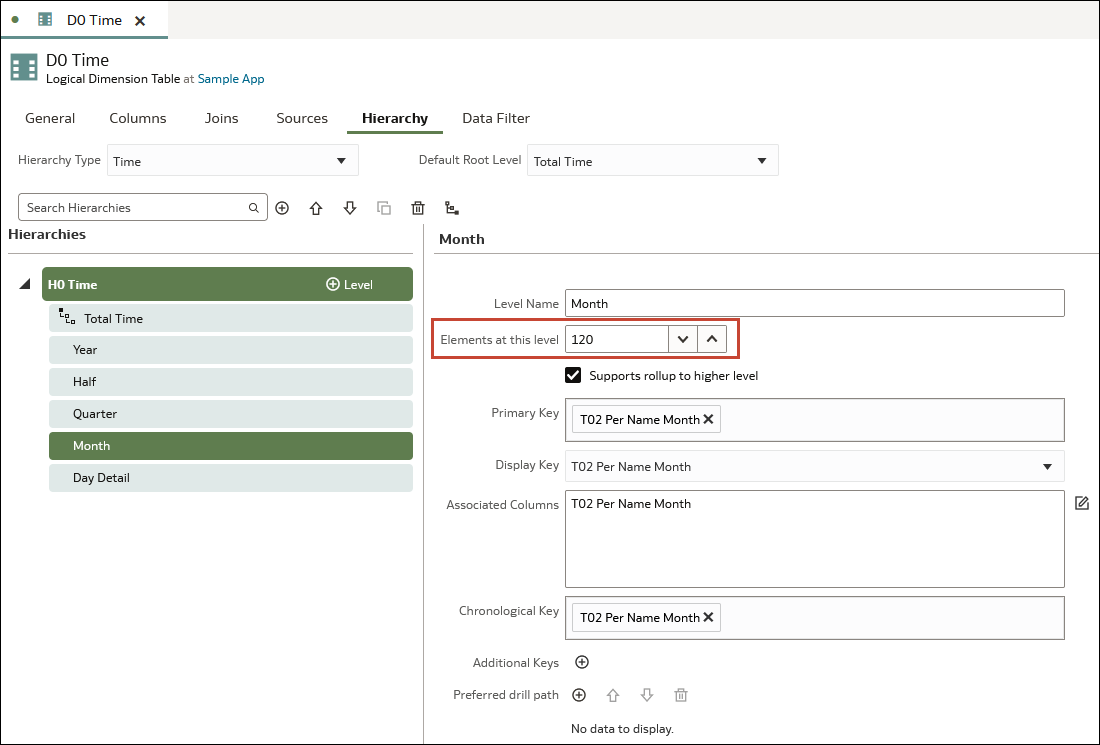Click the search magnifier in Search Hierarchies

[x=253, y=208]
